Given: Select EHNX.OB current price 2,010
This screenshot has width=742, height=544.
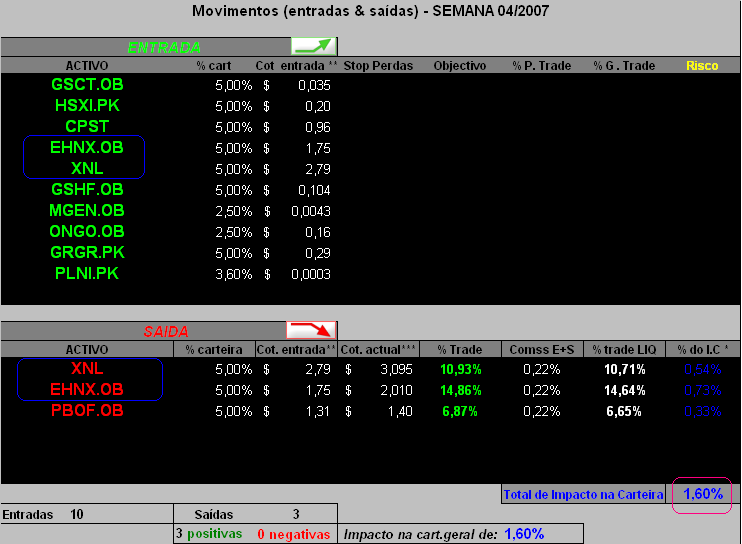Looking at the screenshot, I should pos(397,390).
